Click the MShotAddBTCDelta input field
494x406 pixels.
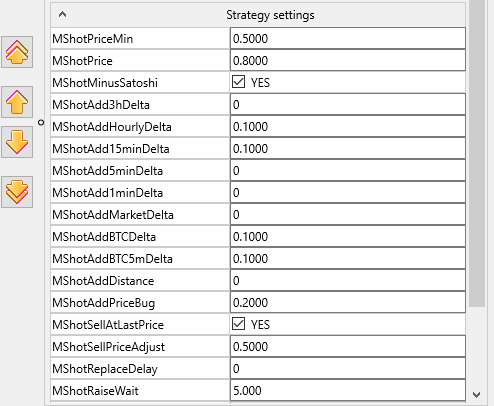tap(348, 237)
